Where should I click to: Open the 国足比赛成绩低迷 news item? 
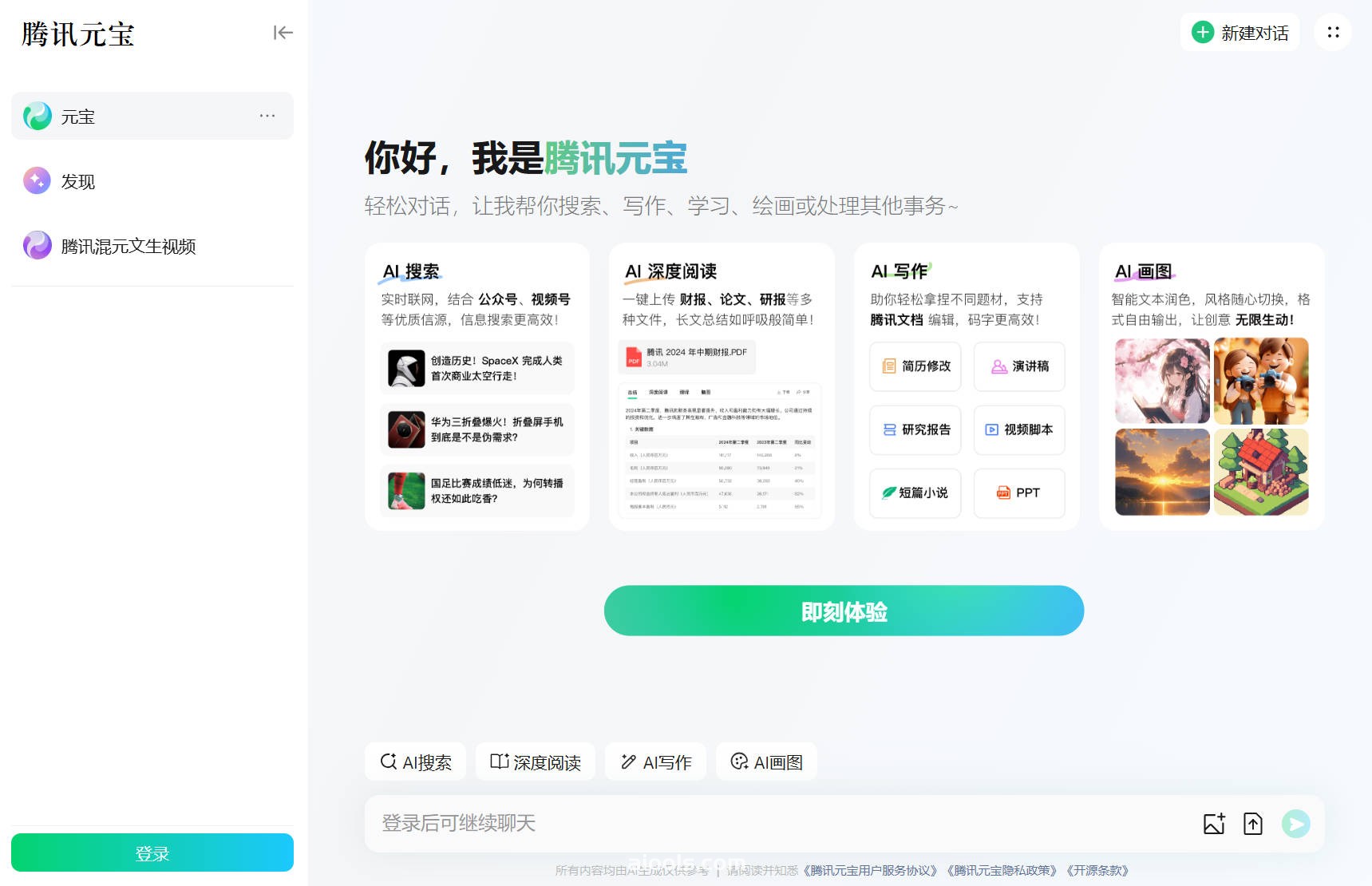(477, 491)
